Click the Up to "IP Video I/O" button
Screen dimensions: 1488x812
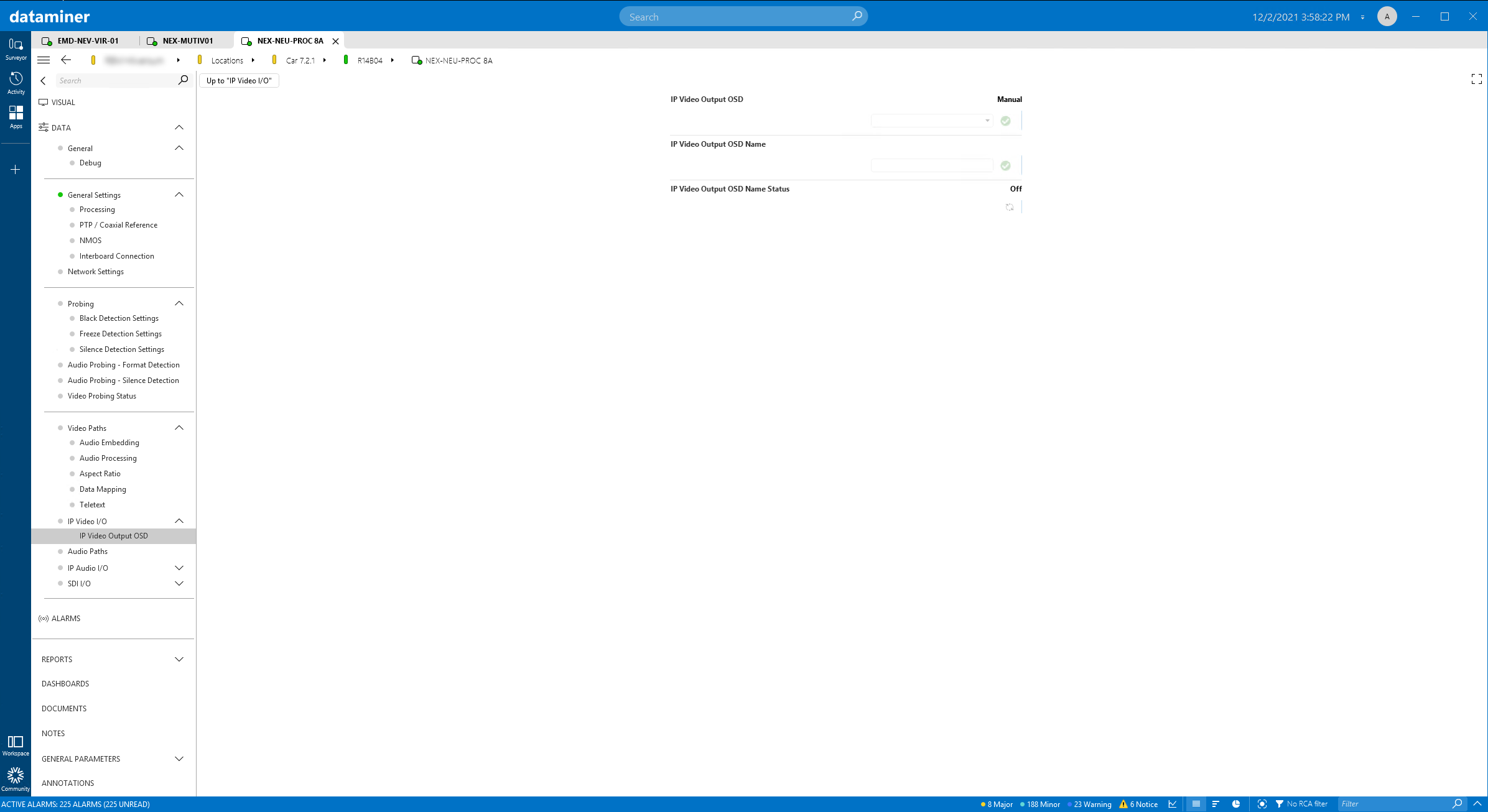coord(239,80)
